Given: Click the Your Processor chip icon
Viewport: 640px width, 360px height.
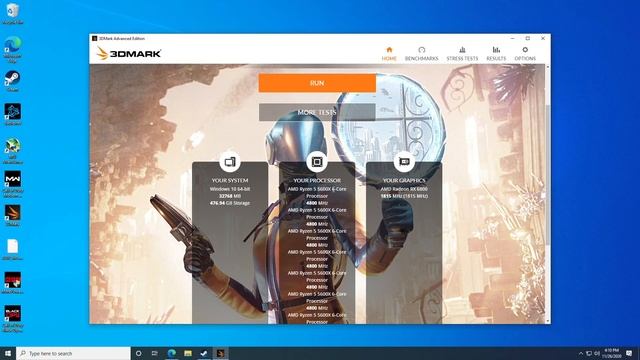Looking at the screenshot, I should pos(317,162).
